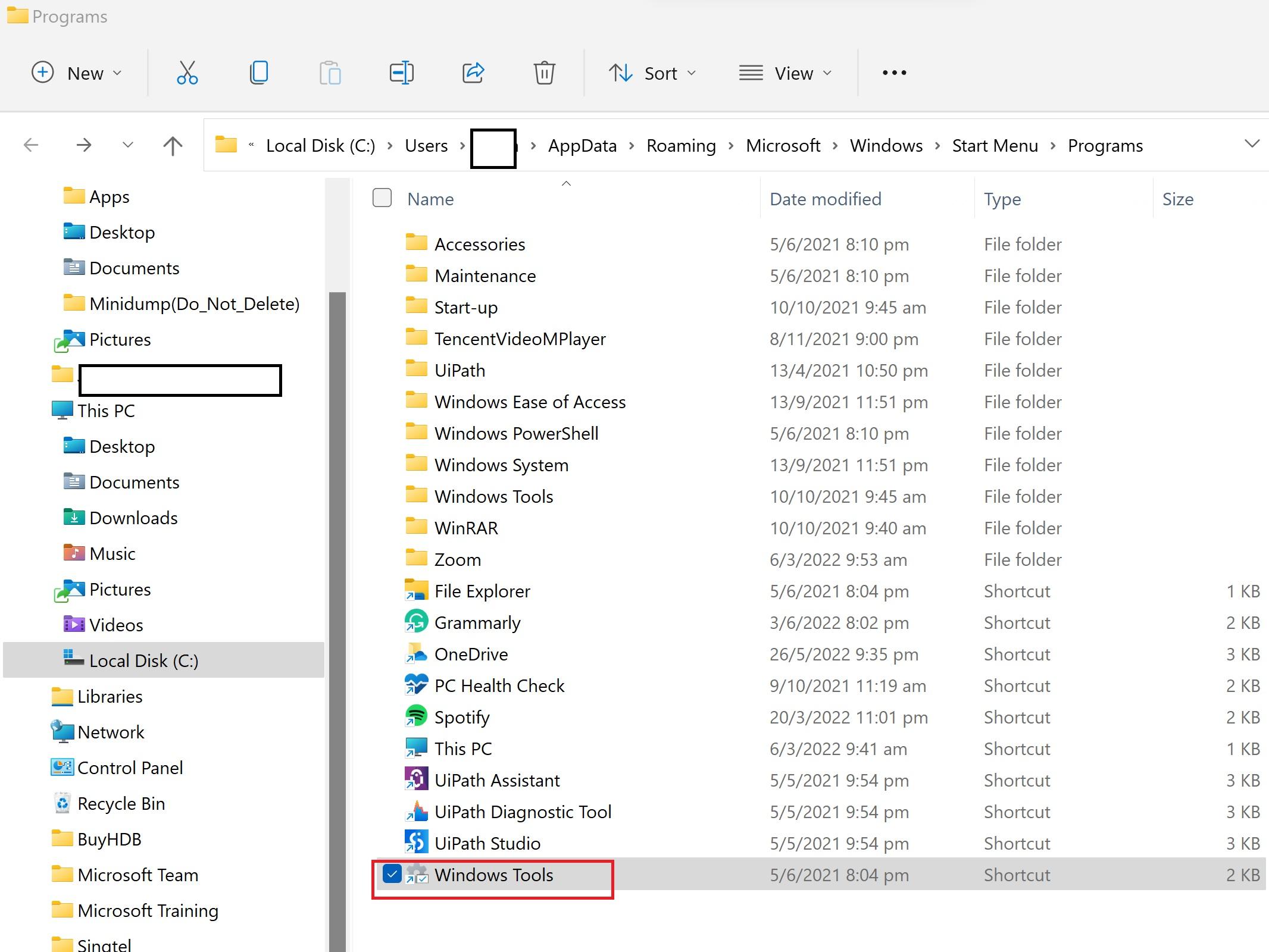Open the Grammarly shortcut icon
The height and width of the screenshot is (952, 1269).
click(x=416, y=622)
